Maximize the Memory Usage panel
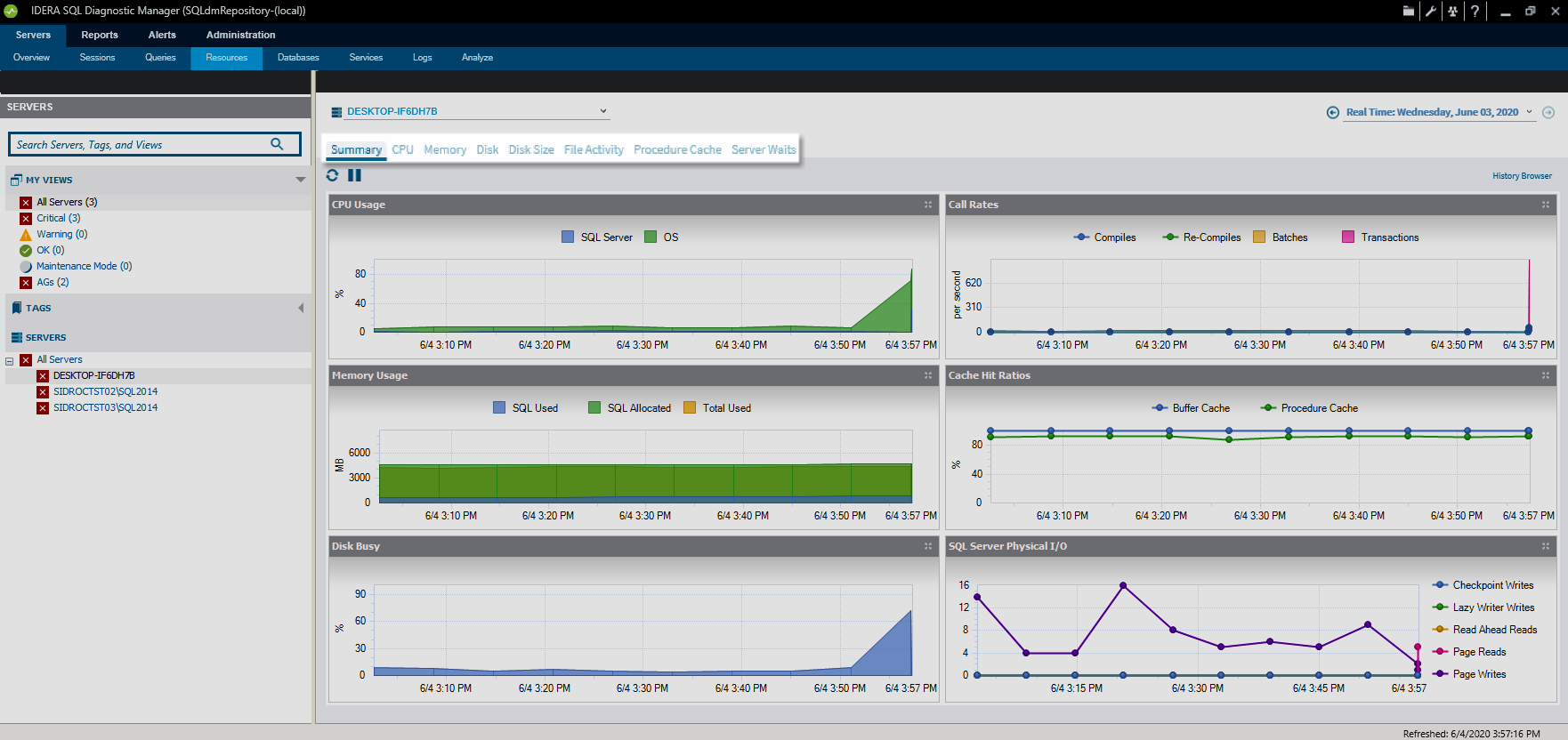The image size is (1568, 740). pyautogui.click(x=928, y=375)
